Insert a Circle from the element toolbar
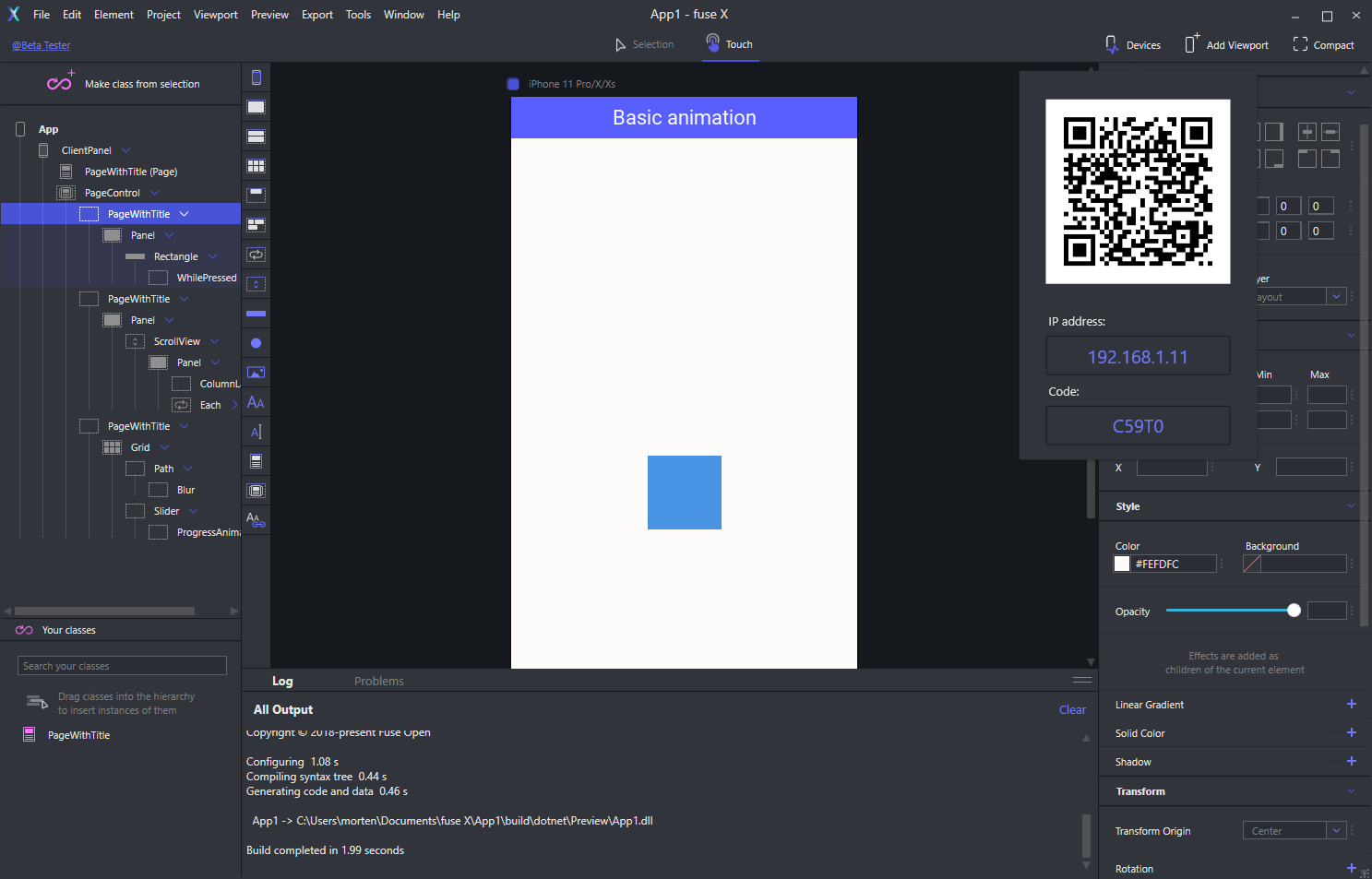1372x879 pixels. pyautogui.click(x=256, y=343)
